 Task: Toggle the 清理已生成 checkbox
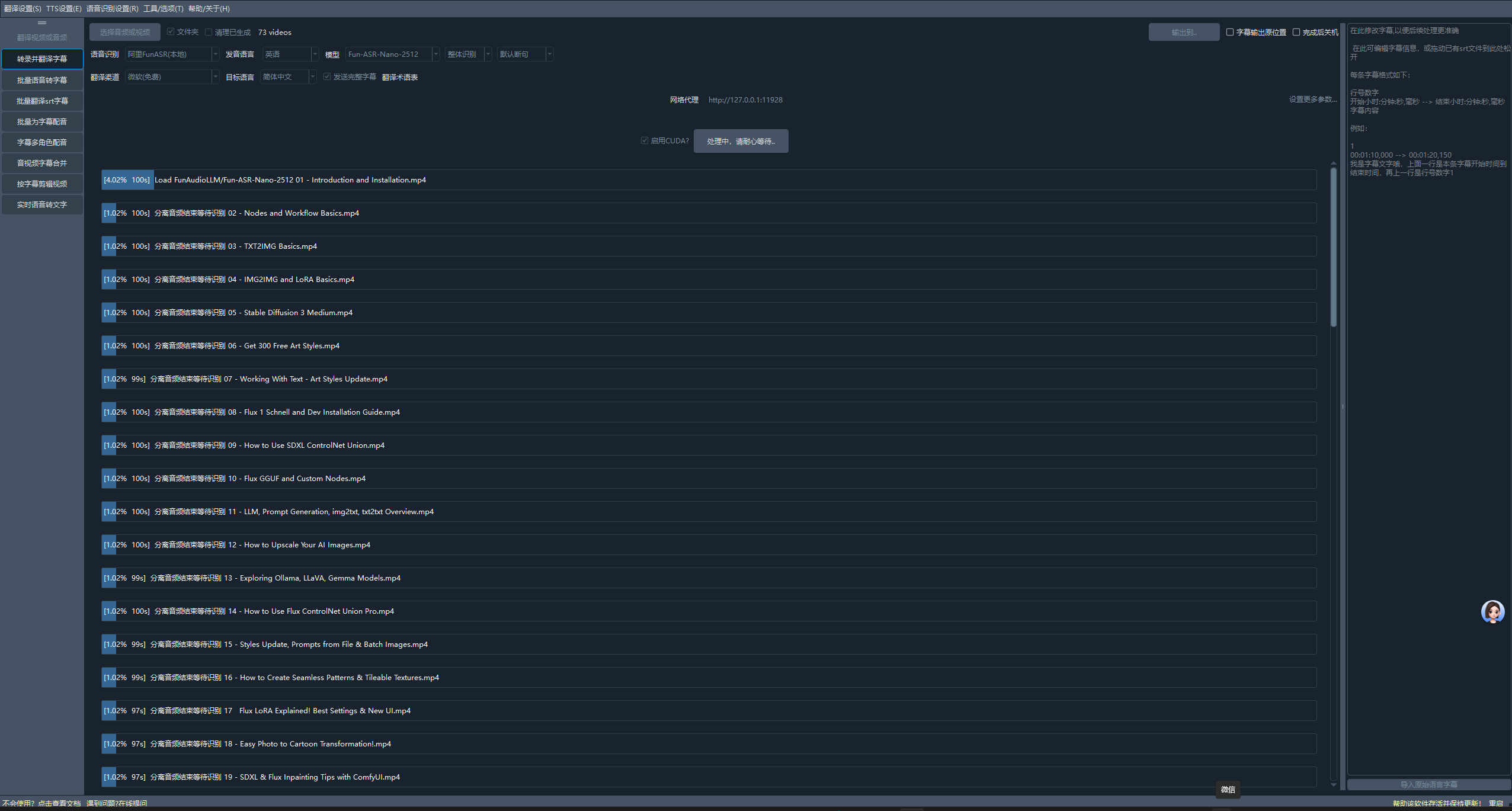[209, 32]
